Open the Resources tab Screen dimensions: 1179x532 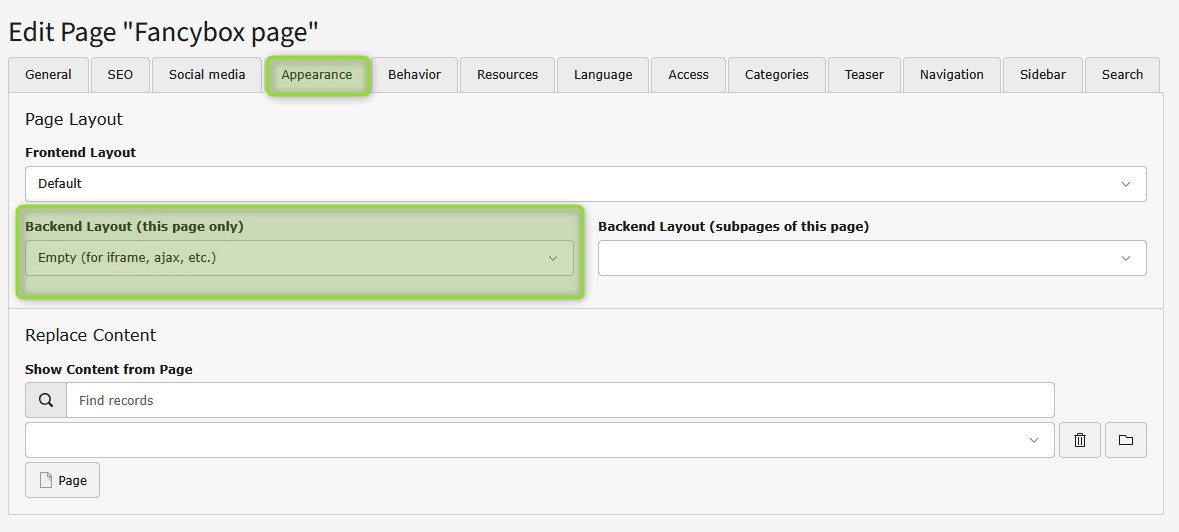507,75
